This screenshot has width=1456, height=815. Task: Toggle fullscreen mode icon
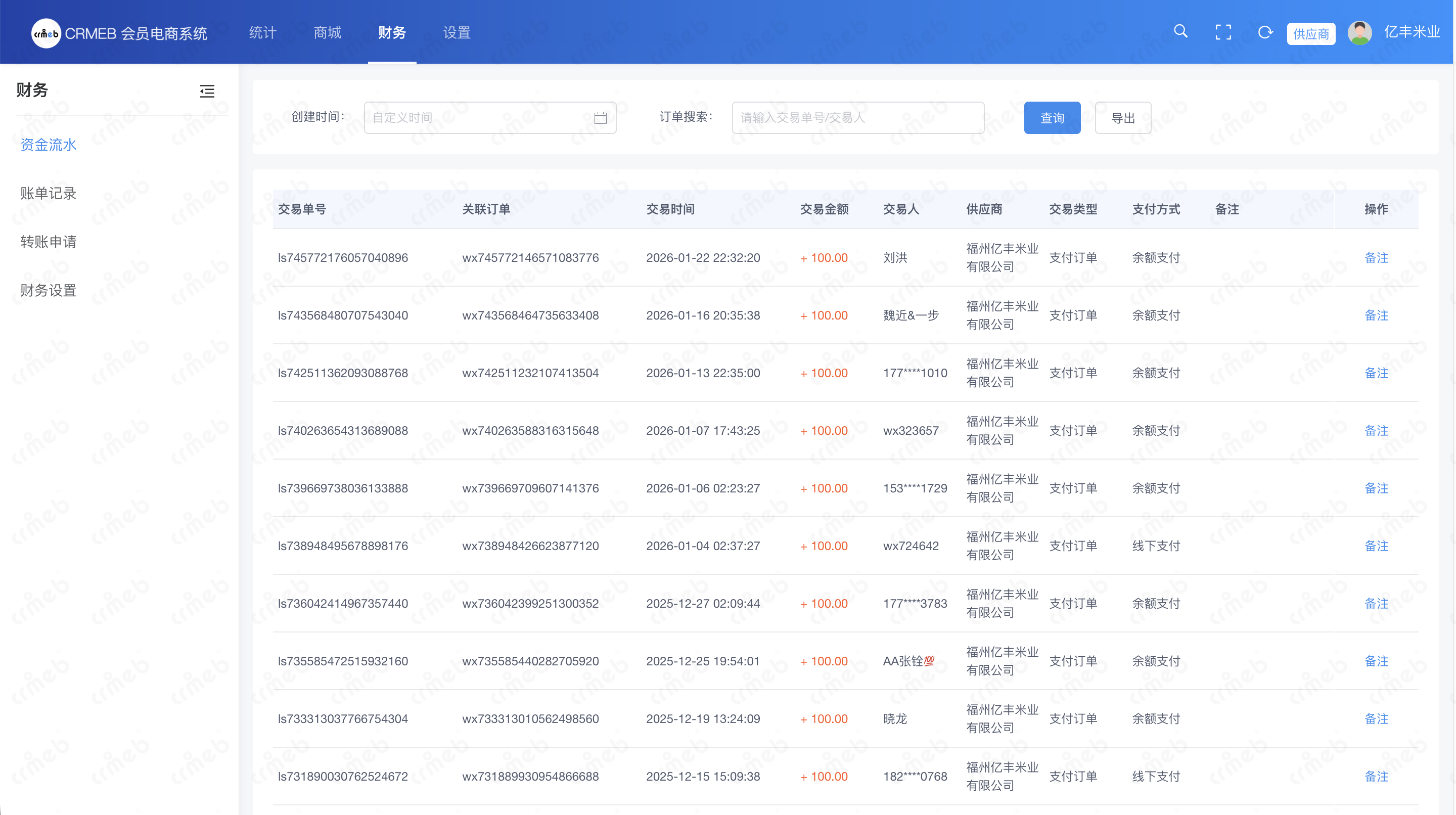[x=1223, y=32]
